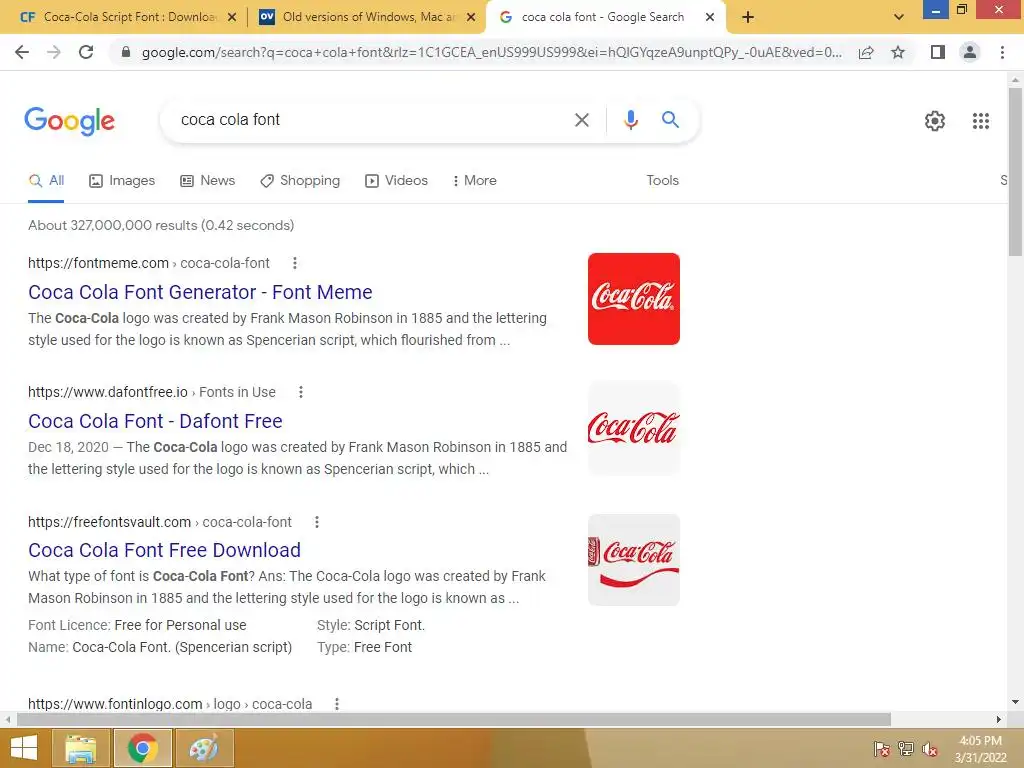Close the coca cola font Google Search tab

point(710,18)
